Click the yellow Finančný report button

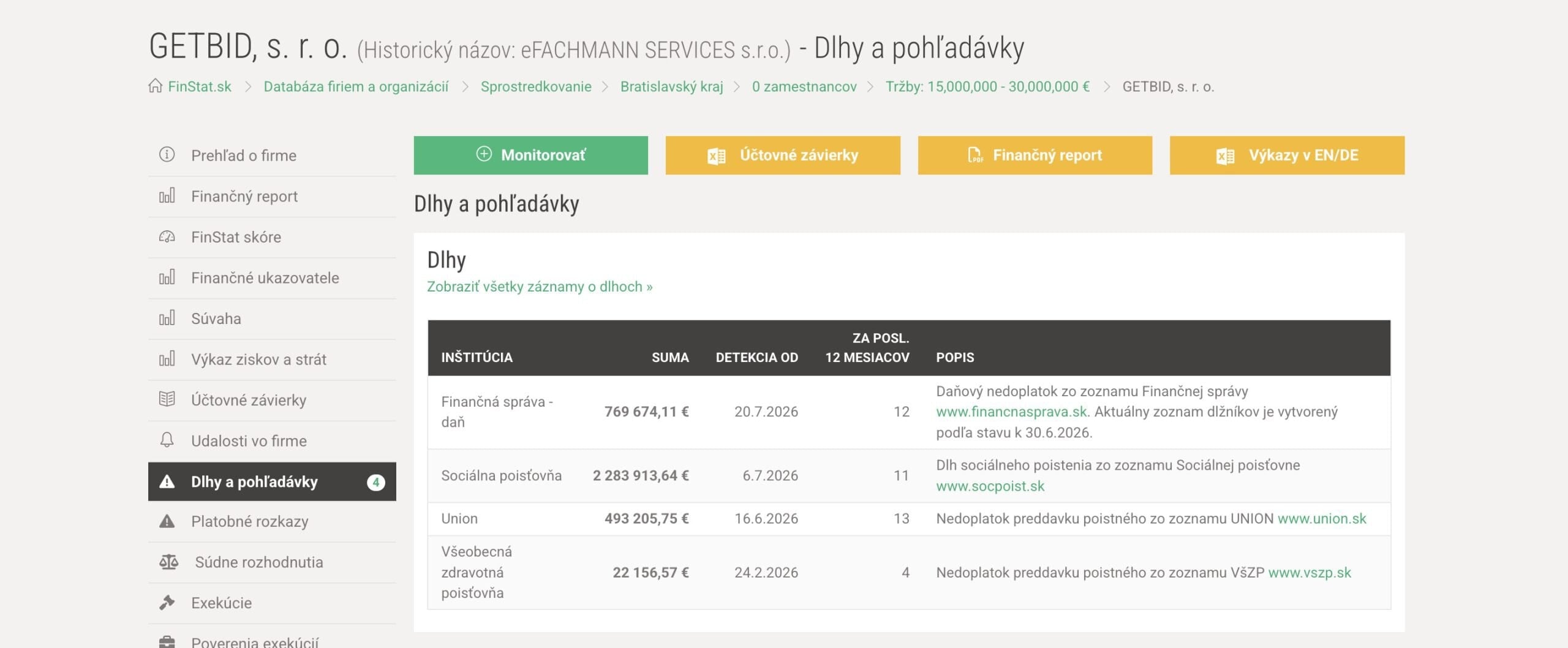1035,155
